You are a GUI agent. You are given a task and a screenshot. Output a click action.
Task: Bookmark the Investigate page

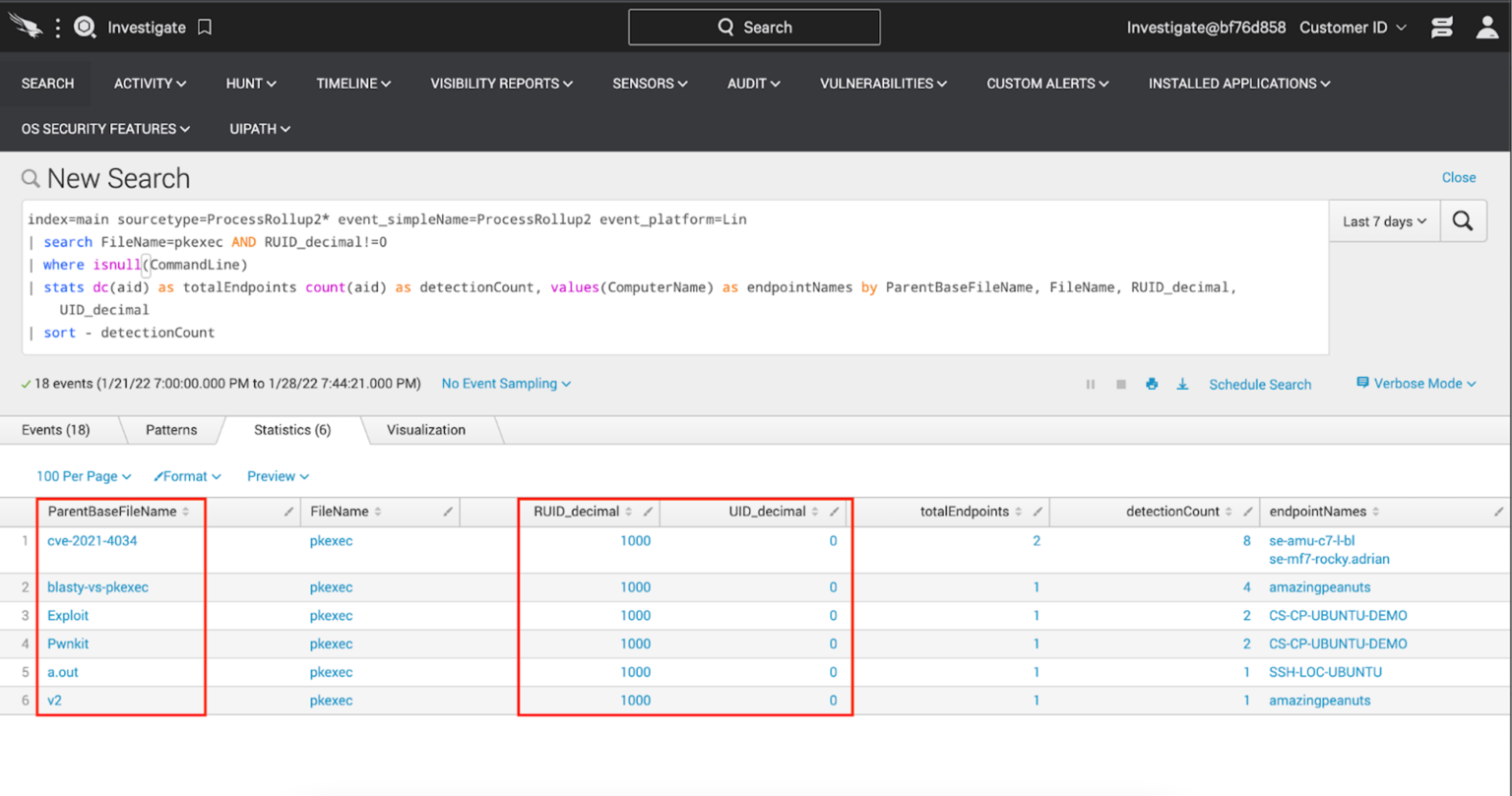coord(204,27)
